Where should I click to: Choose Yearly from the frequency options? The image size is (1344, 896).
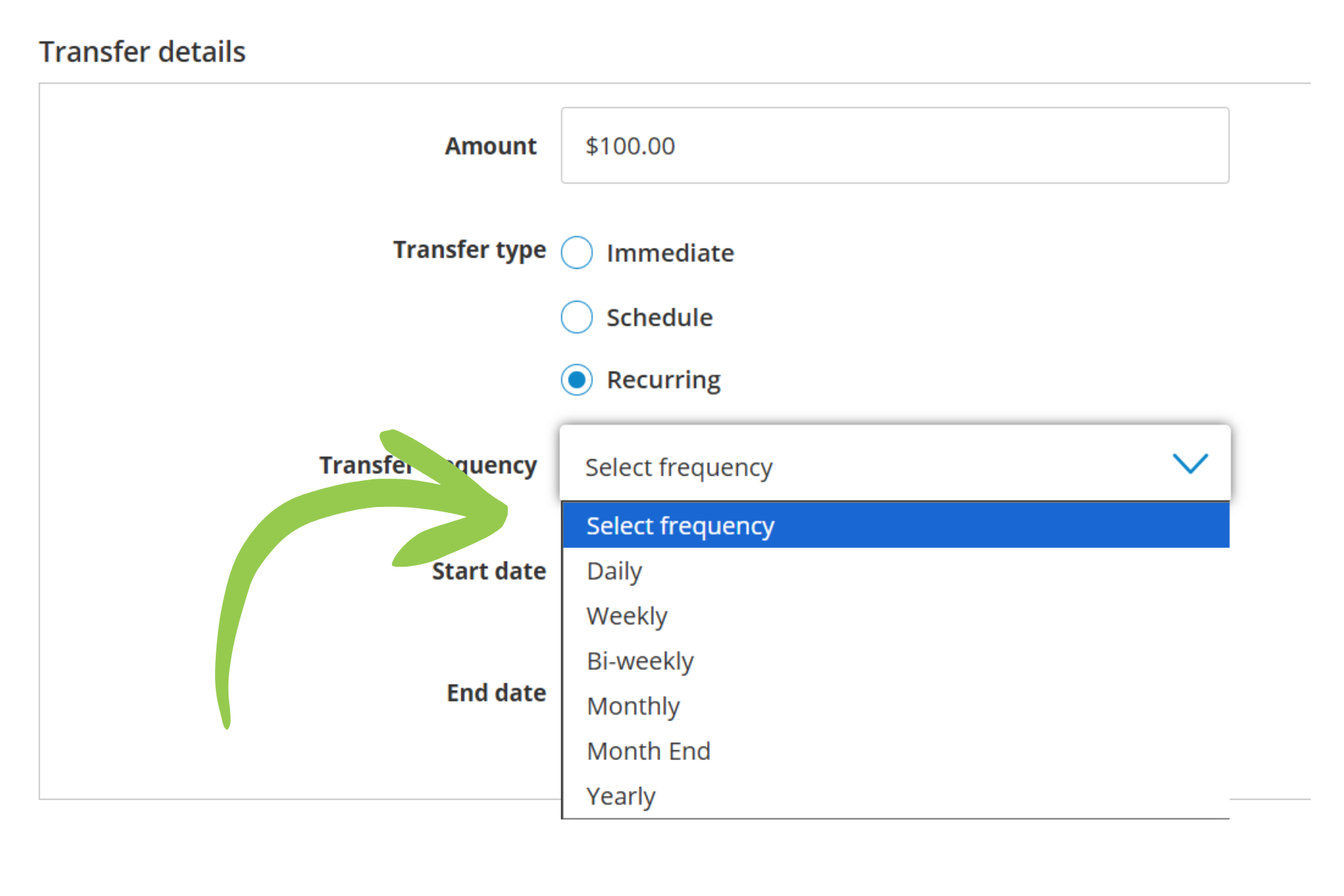tap(620, 796)
